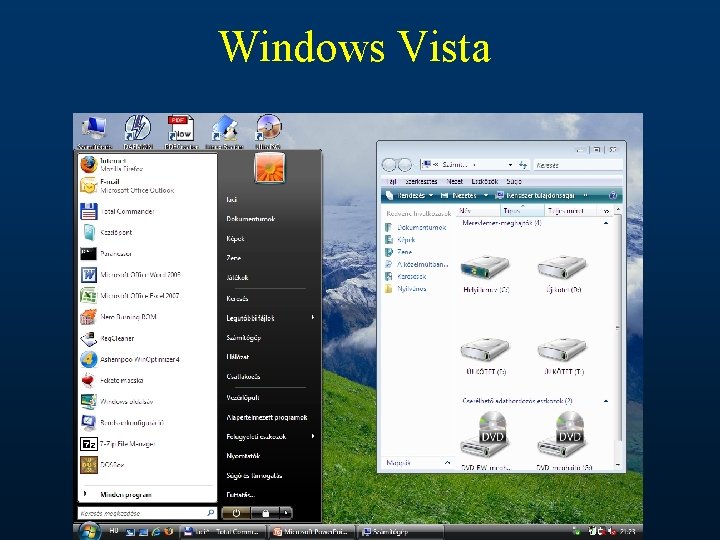Click the refresh arrows beside address bar

point(523,164)
